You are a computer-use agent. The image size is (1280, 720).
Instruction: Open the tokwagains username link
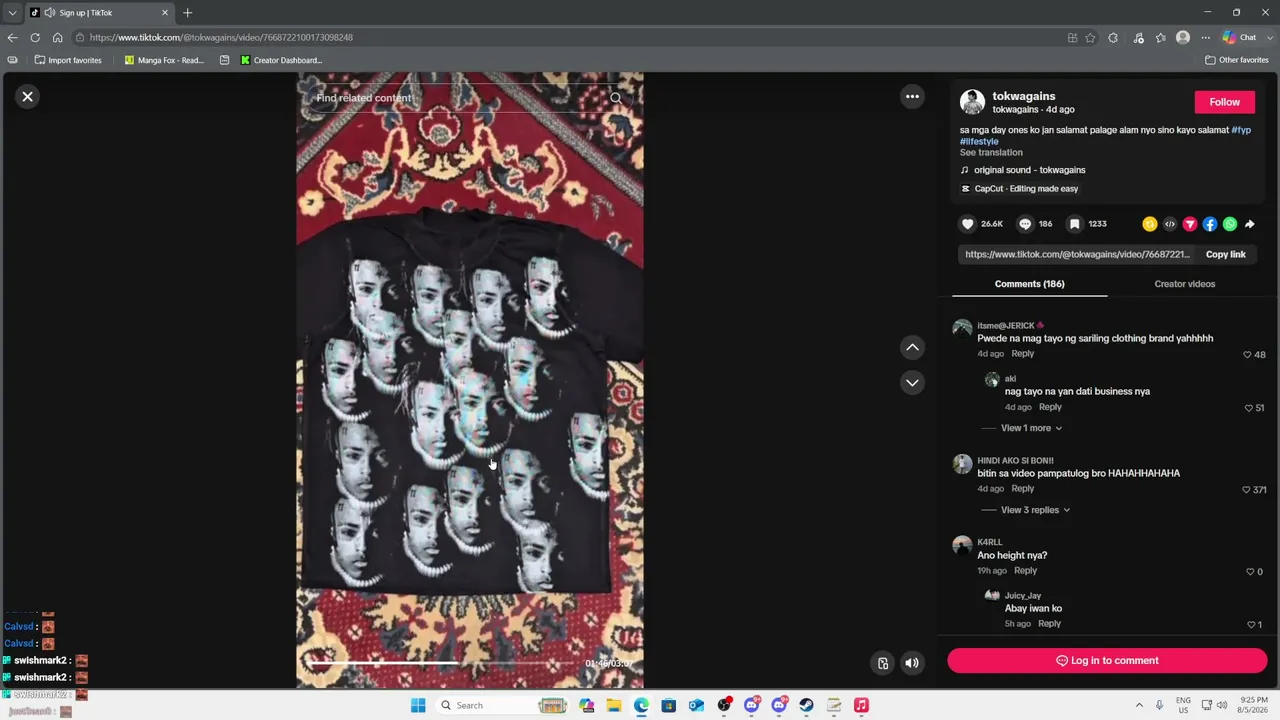tap(1024, 96)
